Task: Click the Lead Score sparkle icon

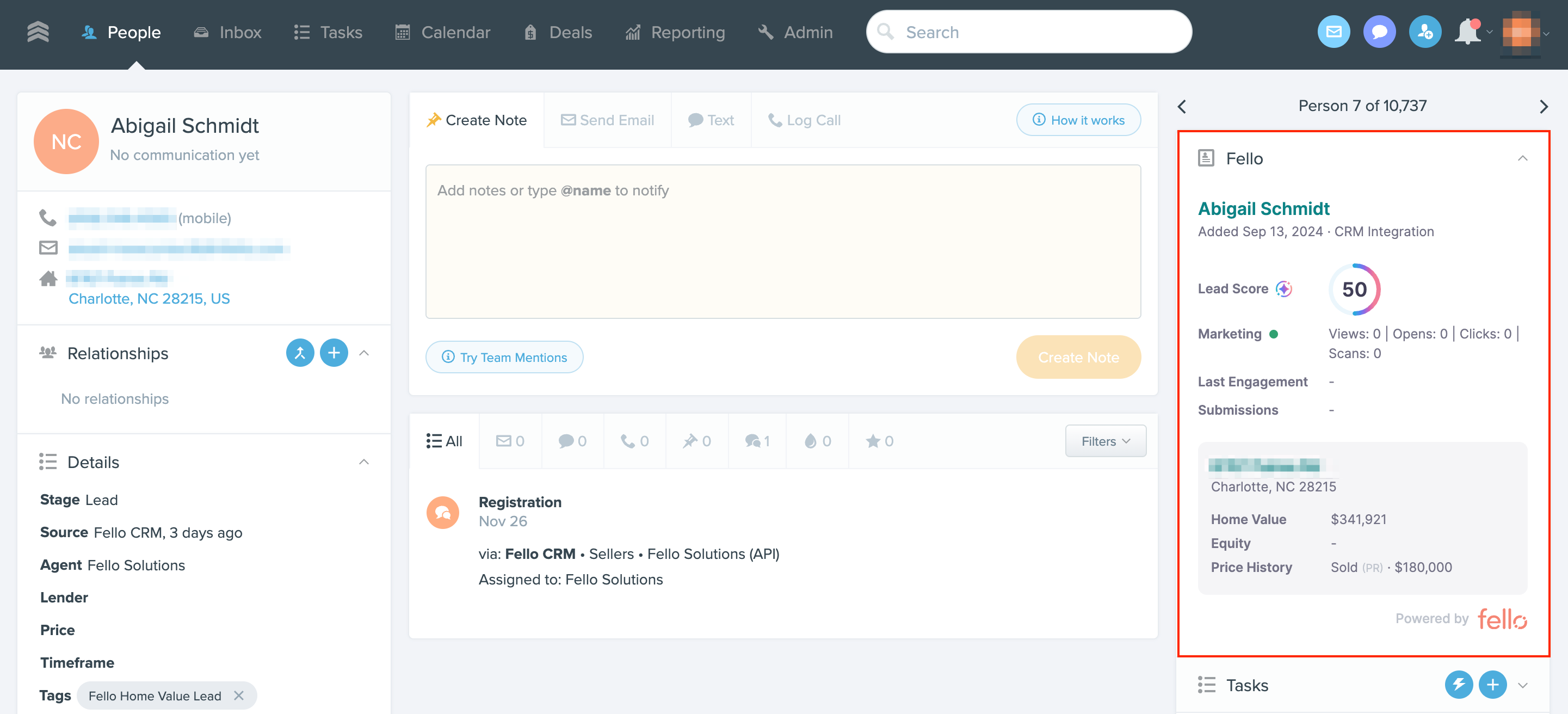Action: [x=1284, y=288]
